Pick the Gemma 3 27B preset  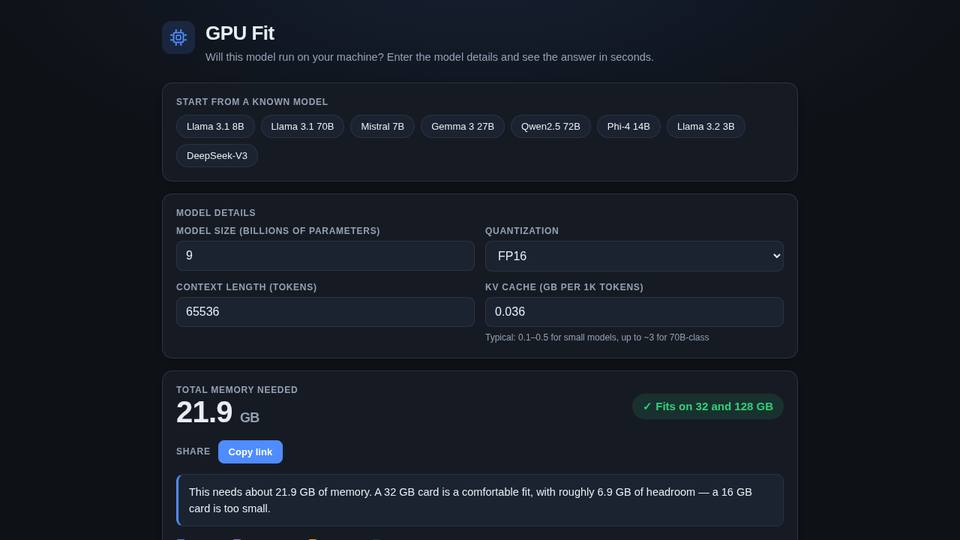coord(463,127)
